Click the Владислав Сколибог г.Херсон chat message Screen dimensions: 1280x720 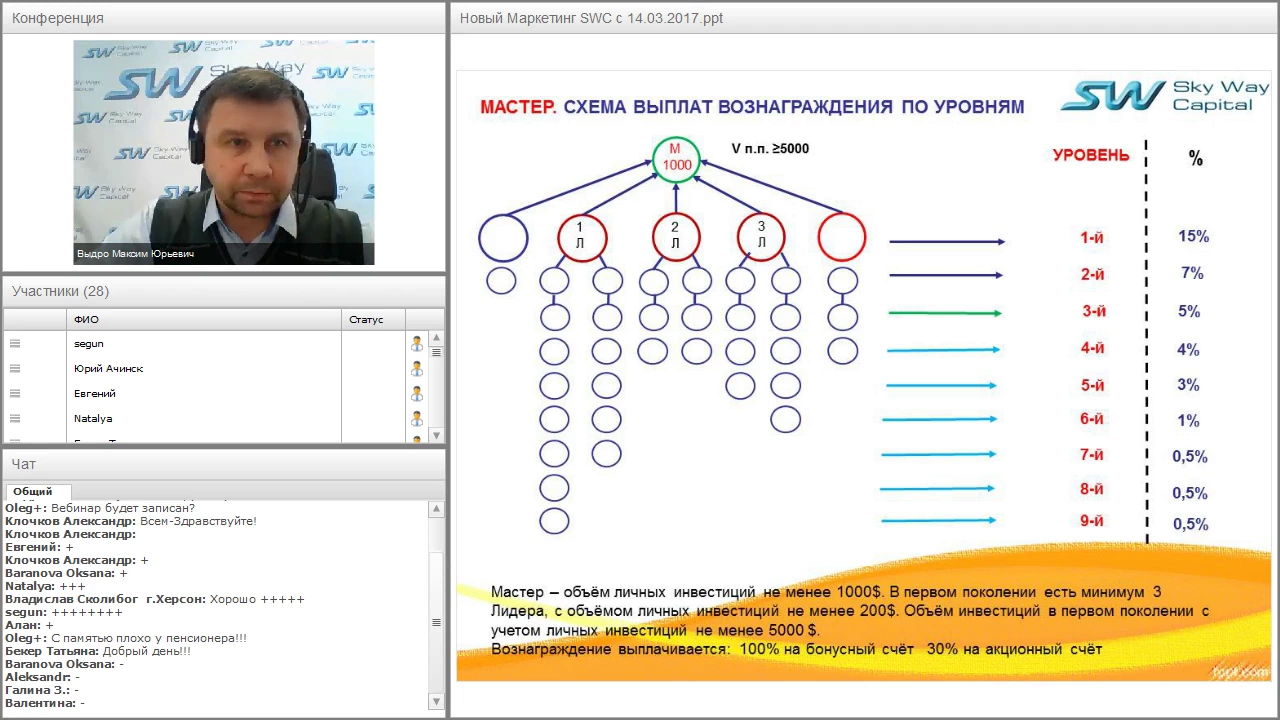click(155, 599)
